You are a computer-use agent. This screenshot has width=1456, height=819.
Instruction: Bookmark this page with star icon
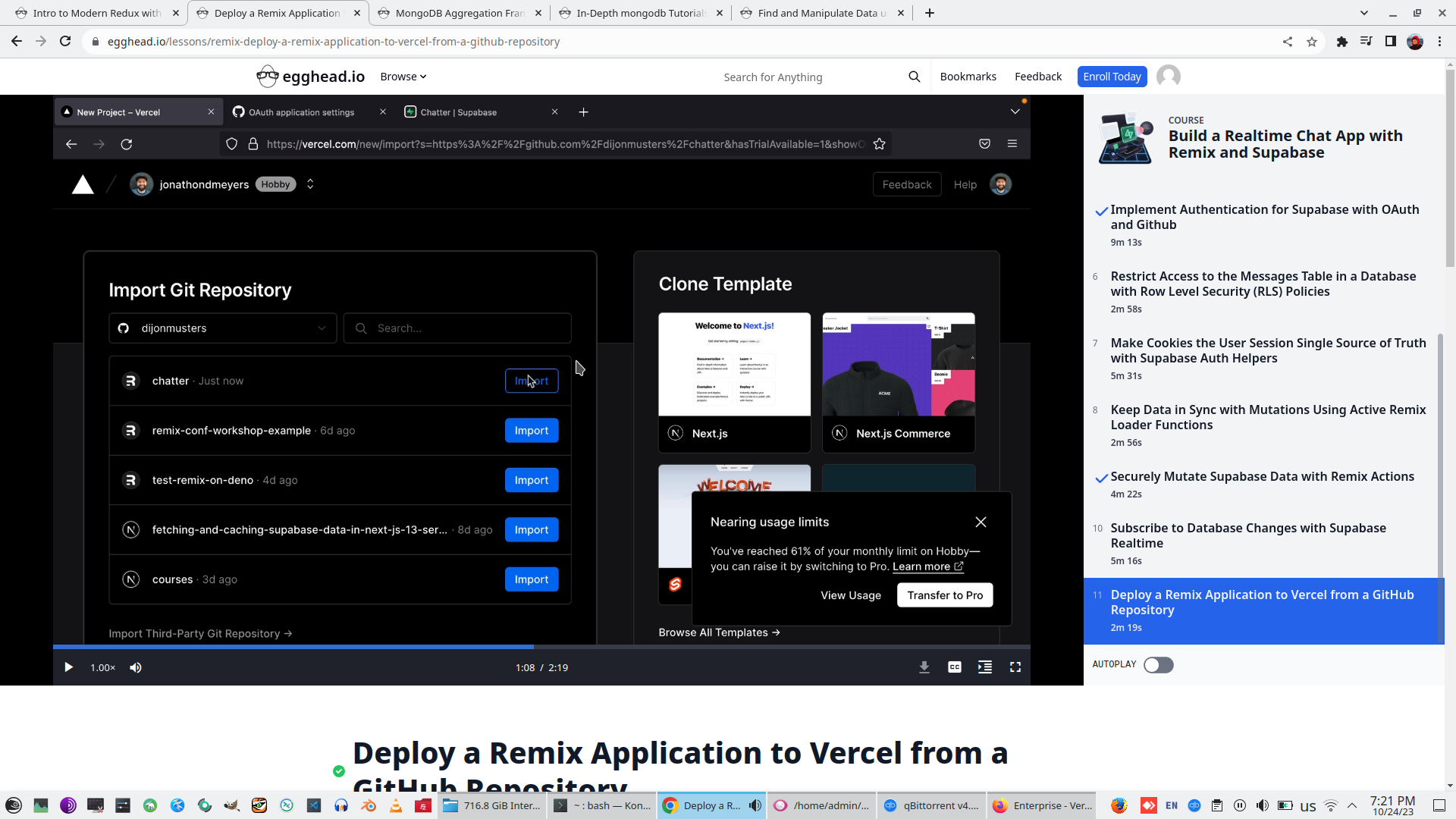click(x=1311, y=42)
